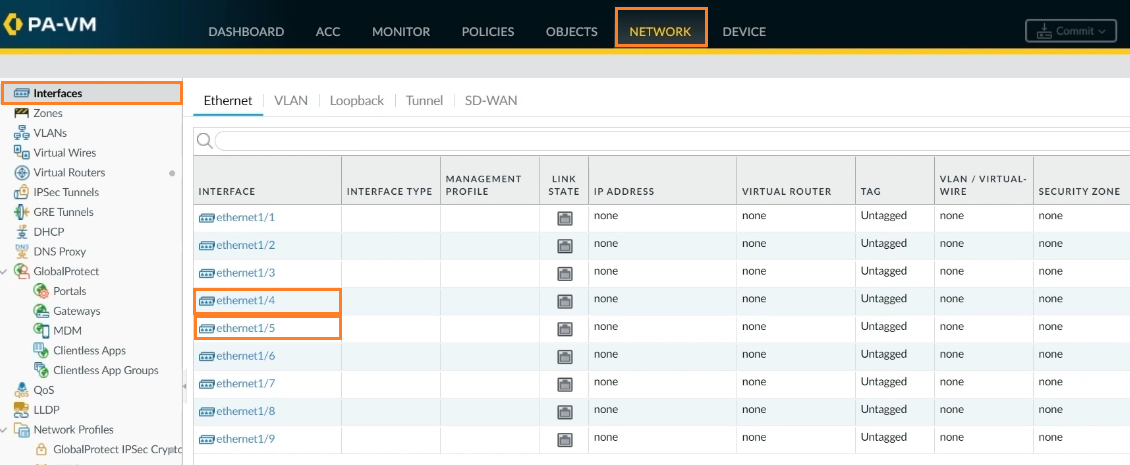Open the ACC tab
The height and width of the screenshot is (465, 1130).
[x=328, y=32]
